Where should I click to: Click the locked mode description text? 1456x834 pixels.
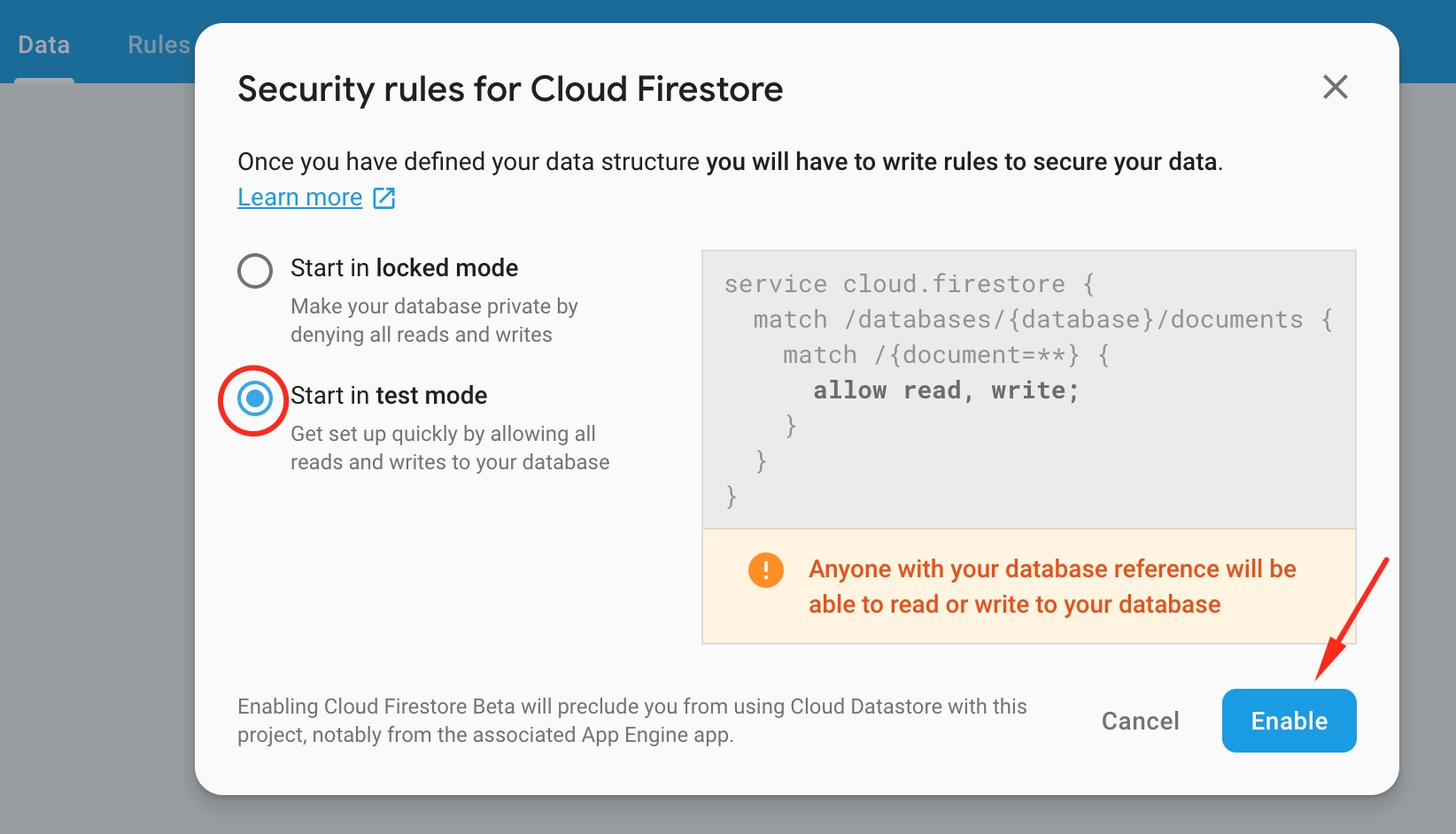pyautogui.click(x=434, y=320)
